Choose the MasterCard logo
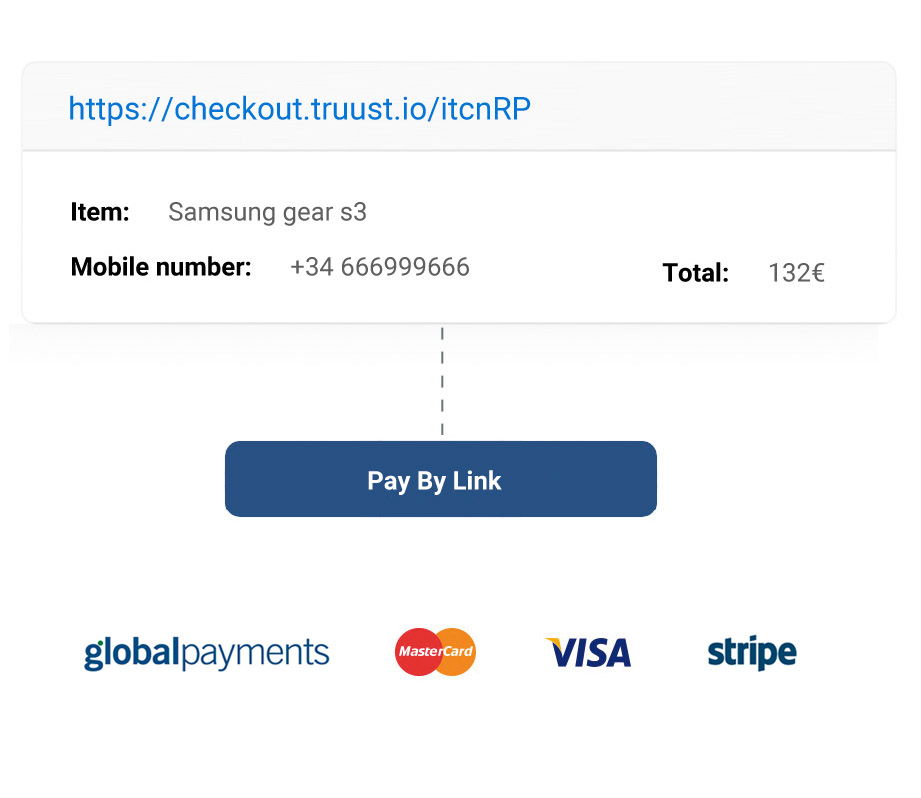921x798 pixels. 435,652
